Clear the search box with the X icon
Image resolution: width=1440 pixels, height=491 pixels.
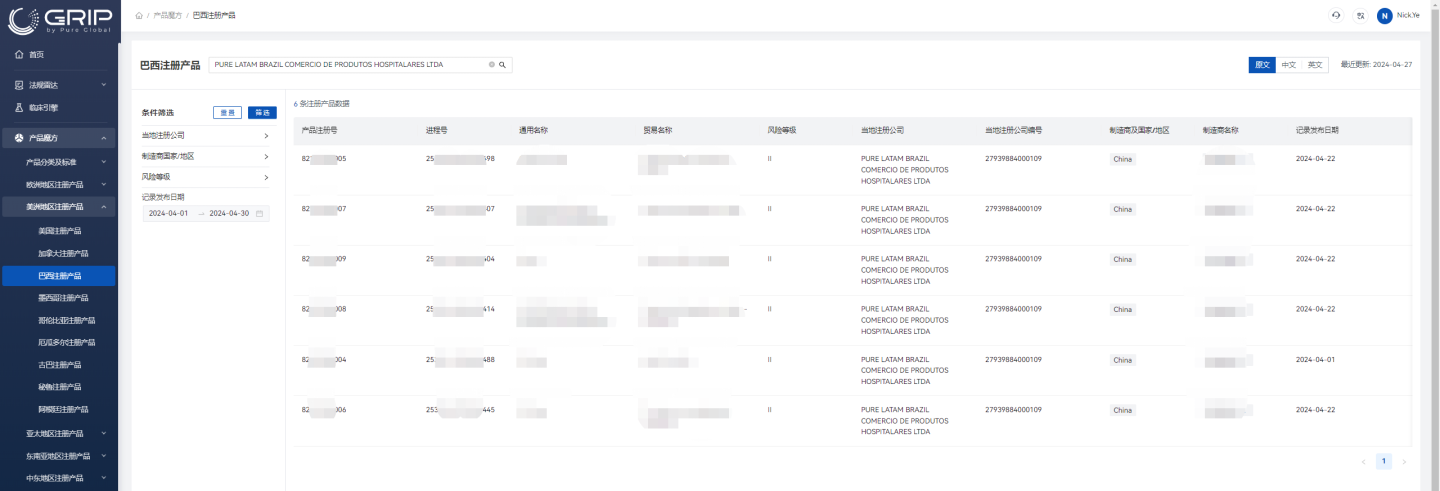pos(491,64)
